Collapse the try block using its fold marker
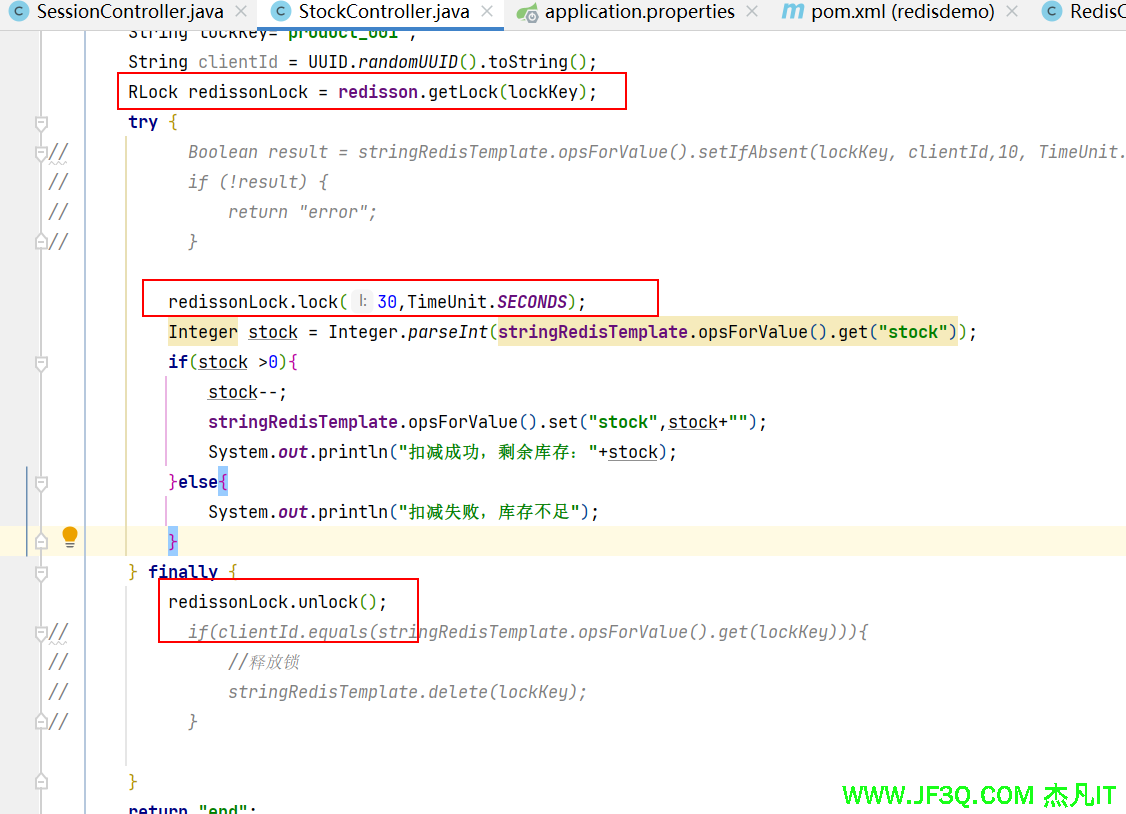Image resolution: width=1126 pixels, height=814 pixels. coord(41,122)
